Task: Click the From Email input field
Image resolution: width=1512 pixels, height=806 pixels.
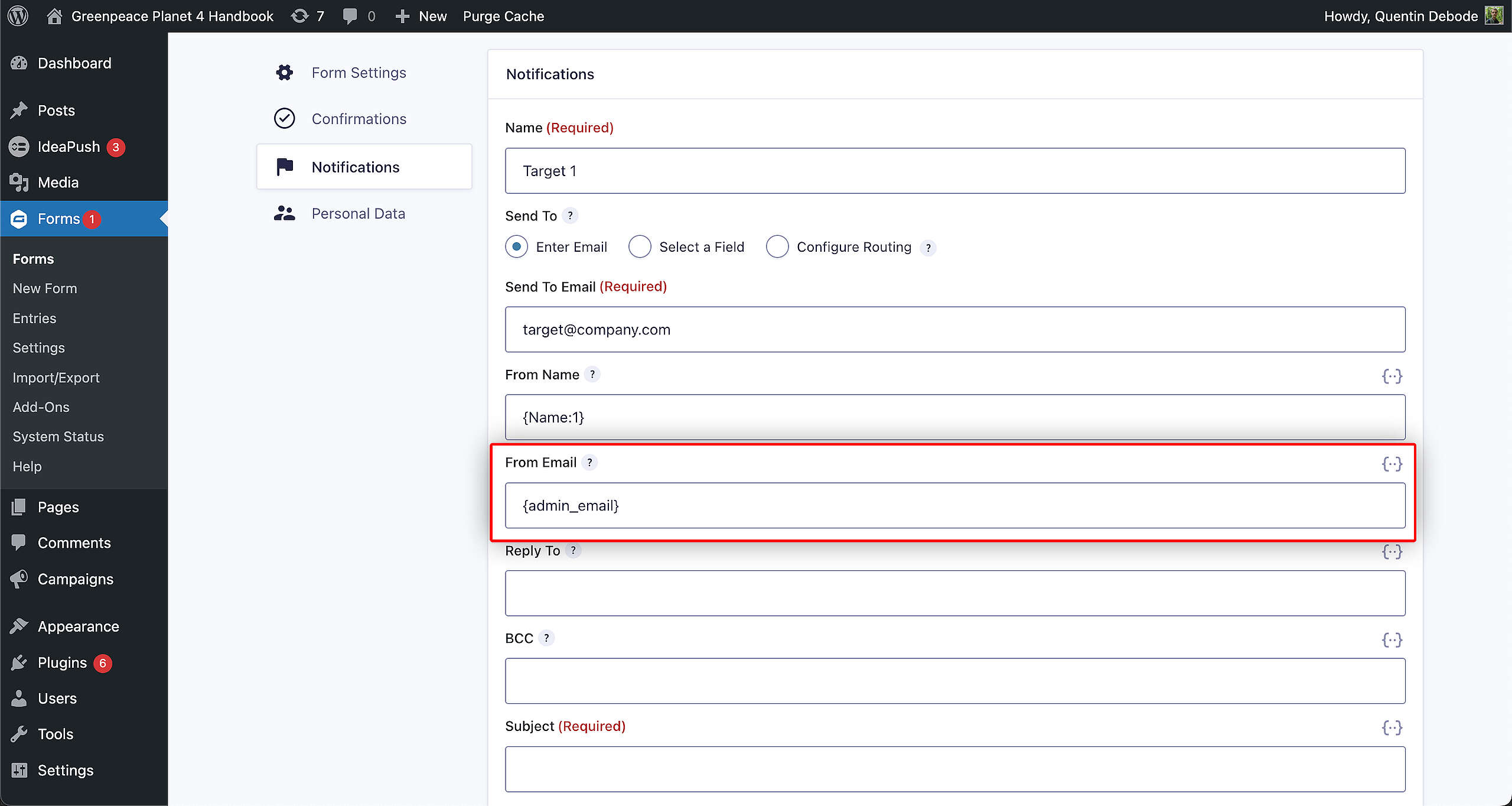Action: (x=955, y=505)
